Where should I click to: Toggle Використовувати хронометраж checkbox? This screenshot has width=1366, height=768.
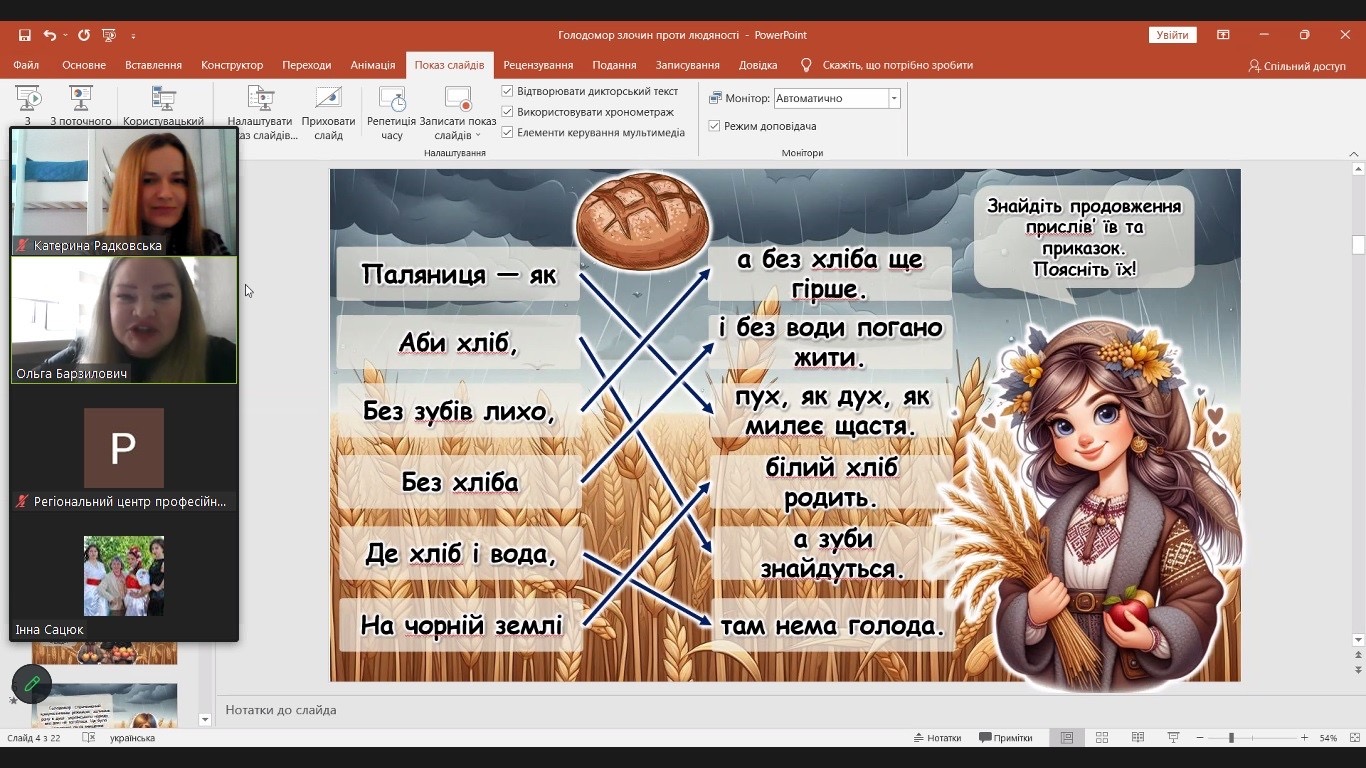tap(508, 112)
